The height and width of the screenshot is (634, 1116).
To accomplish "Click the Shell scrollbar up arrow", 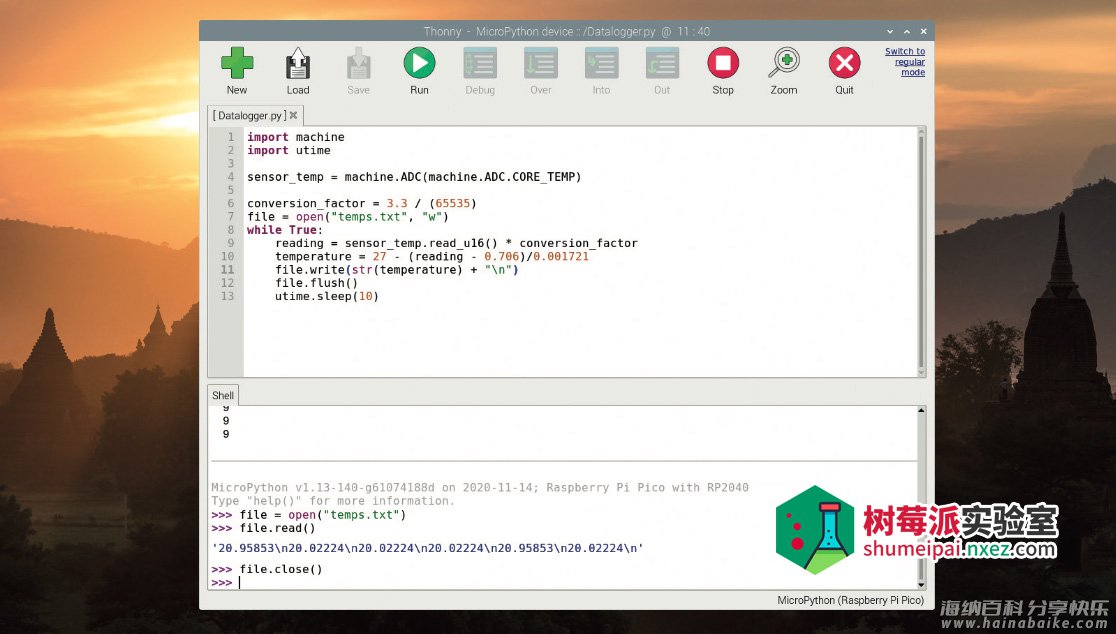I will [x=922, y=411].
